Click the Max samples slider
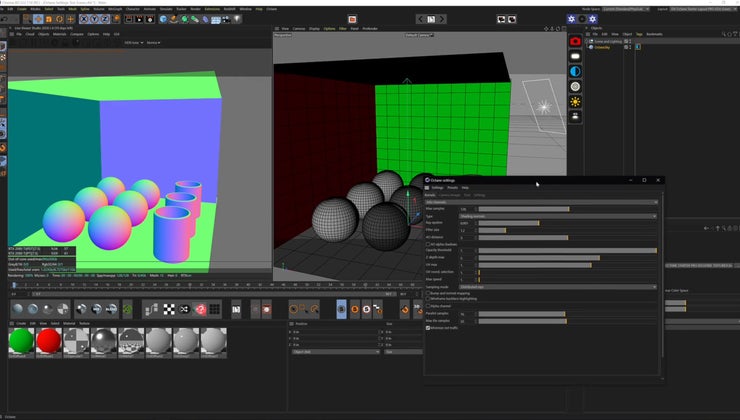The image size is (740, 420). 567,209
